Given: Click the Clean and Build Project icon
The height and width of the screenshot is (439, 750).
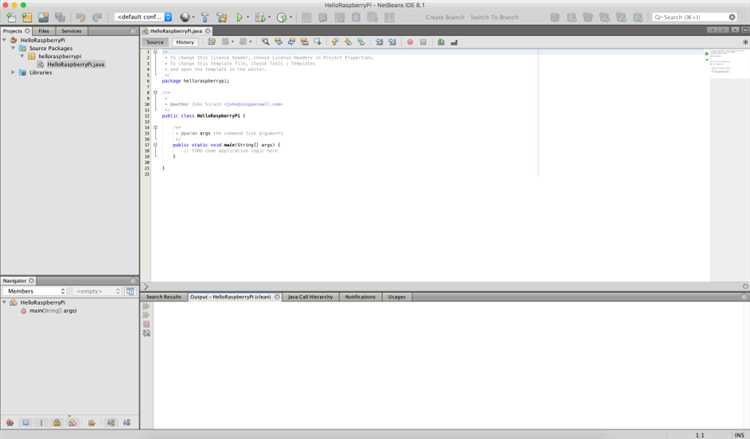Looking at the screenshot, I should tap(222, 18).
